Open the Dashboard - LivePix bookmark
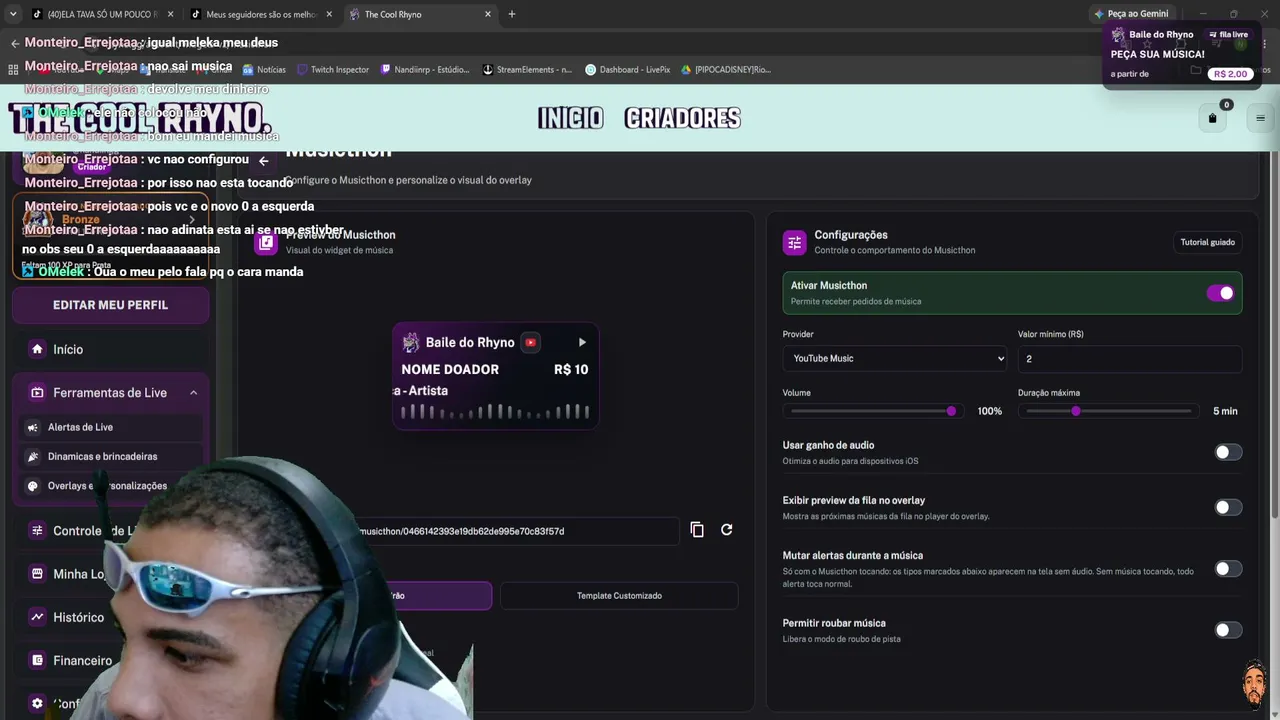Screen dimensions: 1280x720 pyautogui.click(x=628, y=70)
